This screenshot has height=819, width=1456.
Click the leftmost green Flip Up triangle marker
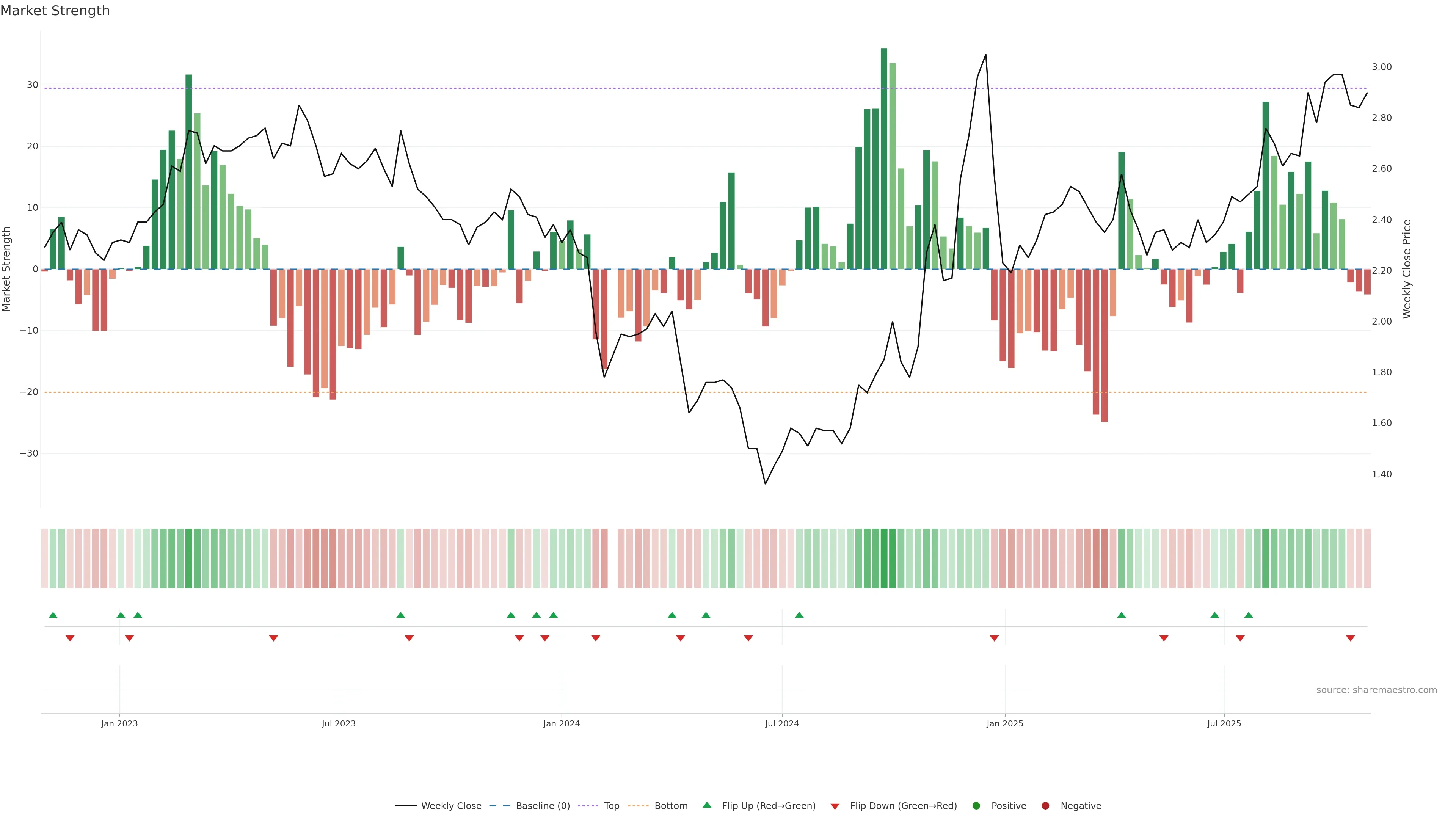tap(53, 615)
